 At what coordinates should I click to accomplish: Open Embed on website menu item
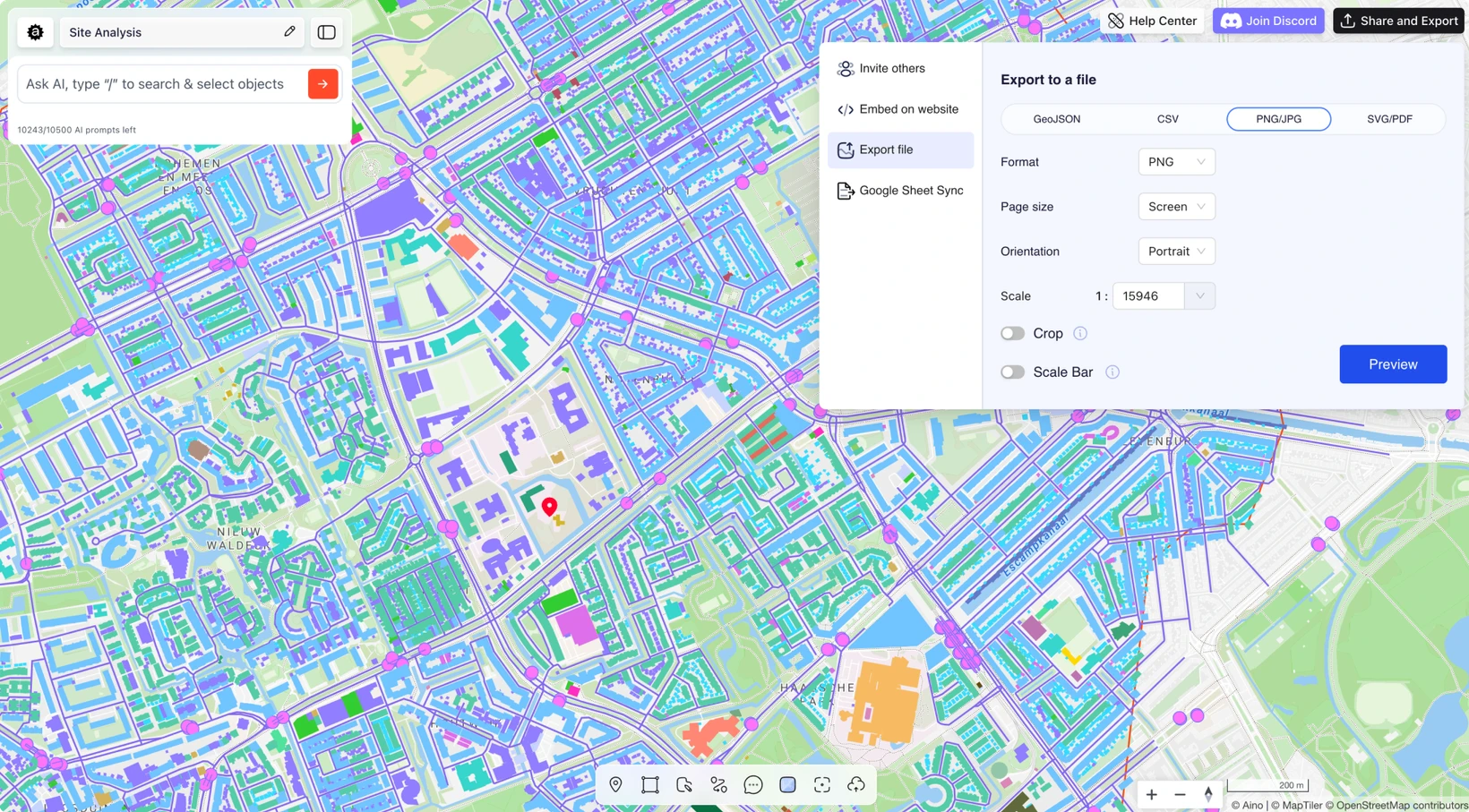(x=900, y=109)
